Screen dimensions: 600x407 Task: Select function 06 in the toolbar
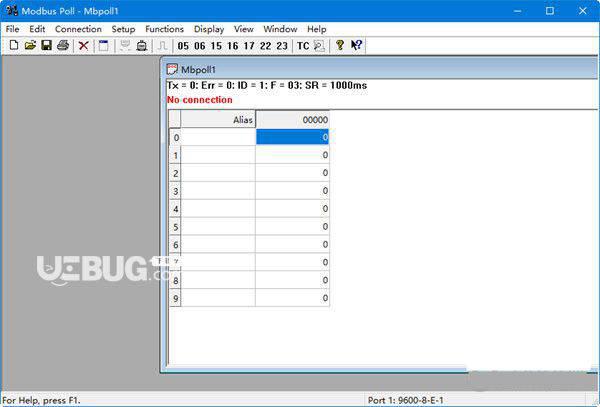200,46
